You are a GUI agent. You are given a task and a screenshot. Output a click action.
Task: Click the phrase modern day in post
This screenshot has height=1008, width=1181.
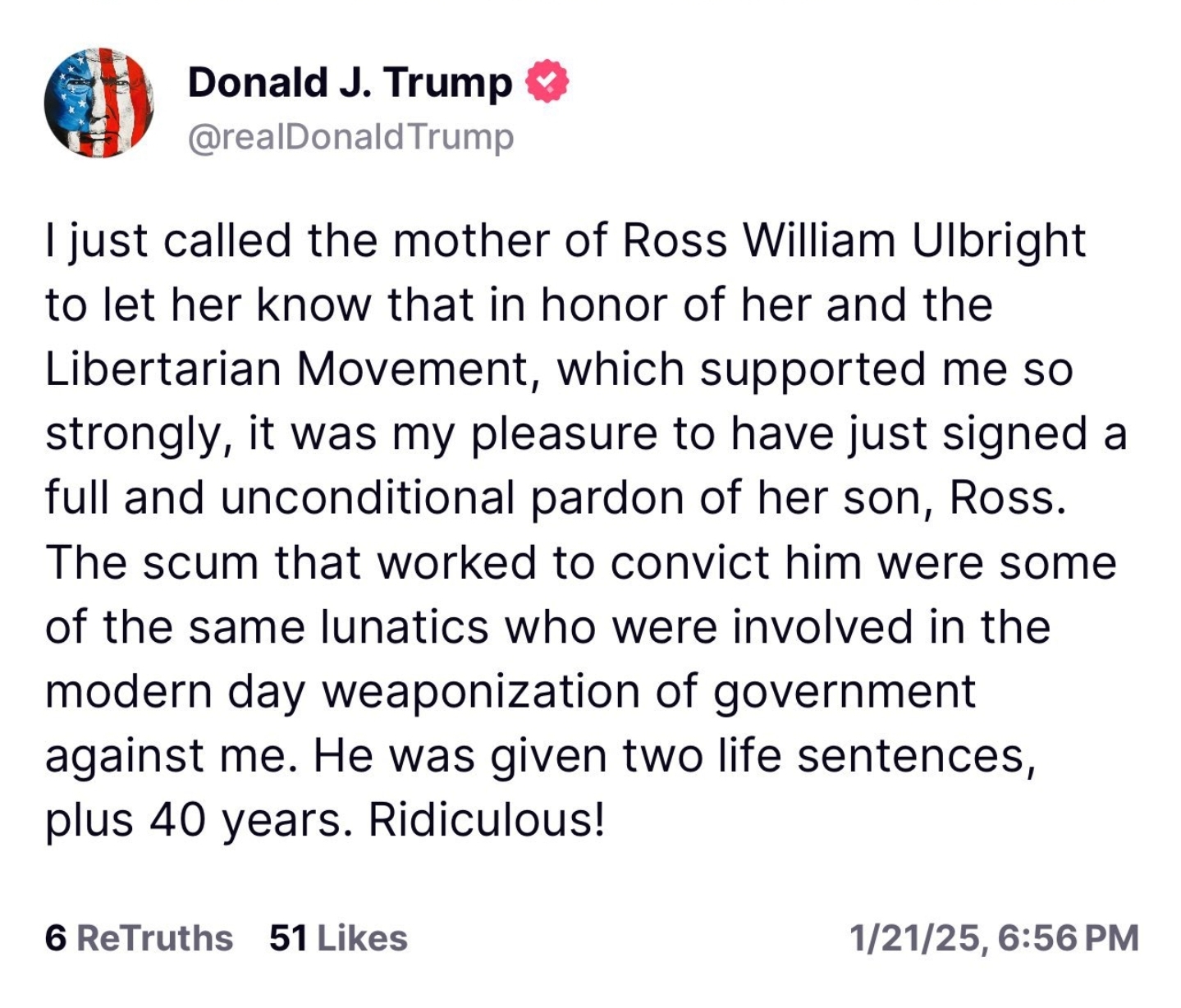pyautogui.click(x=175, y=690)
